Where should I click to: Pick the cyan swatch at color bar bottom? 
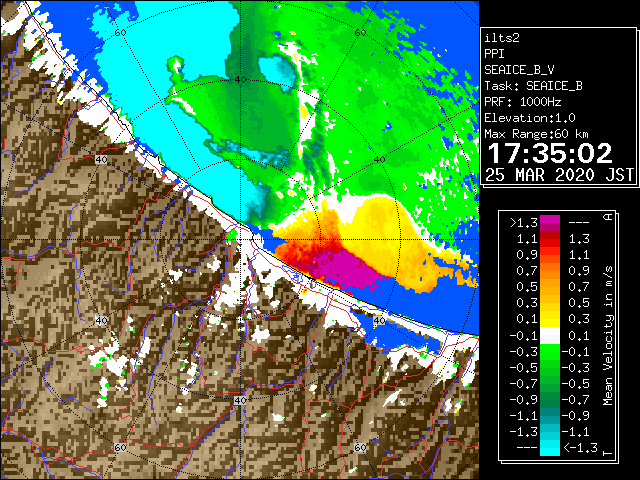pyautogui.click(x=550, y=448)
